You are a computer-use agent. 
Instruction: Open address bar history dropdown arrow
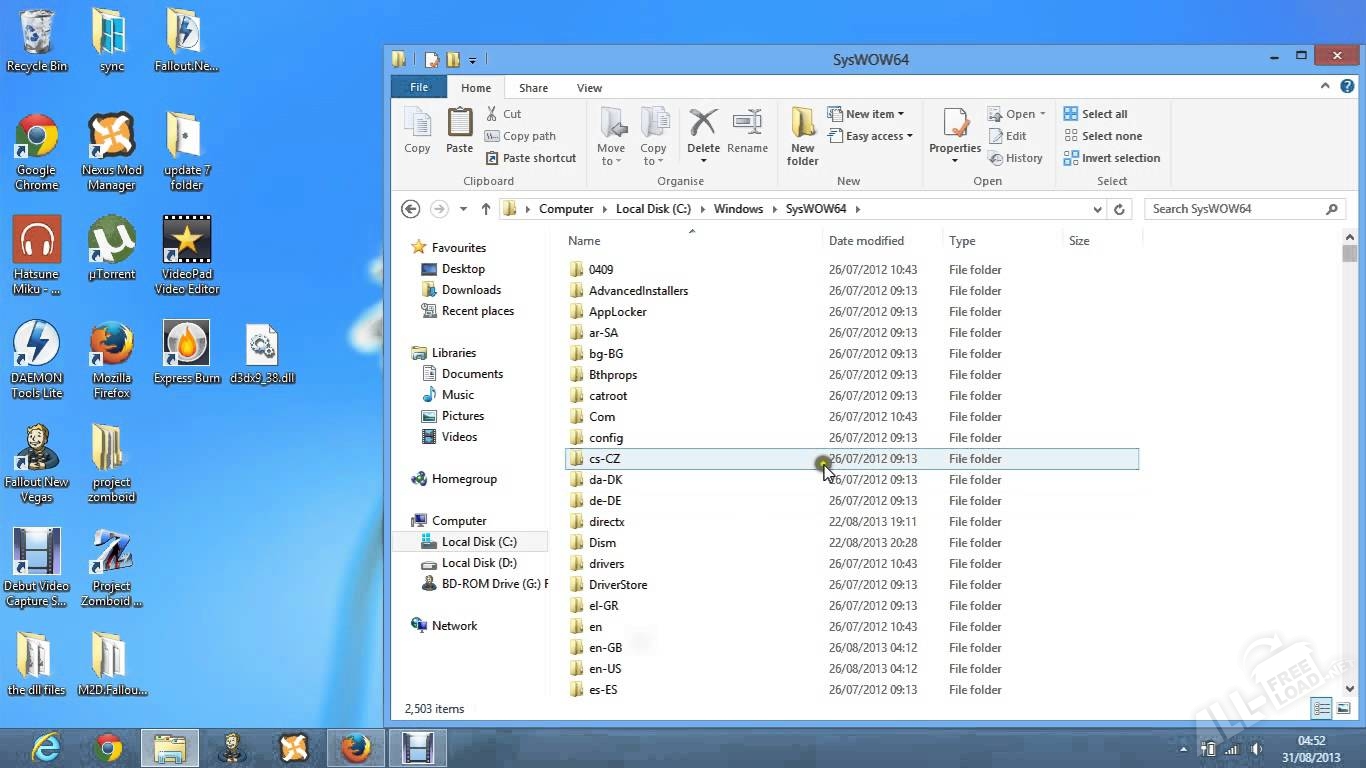pos(1097,209)
